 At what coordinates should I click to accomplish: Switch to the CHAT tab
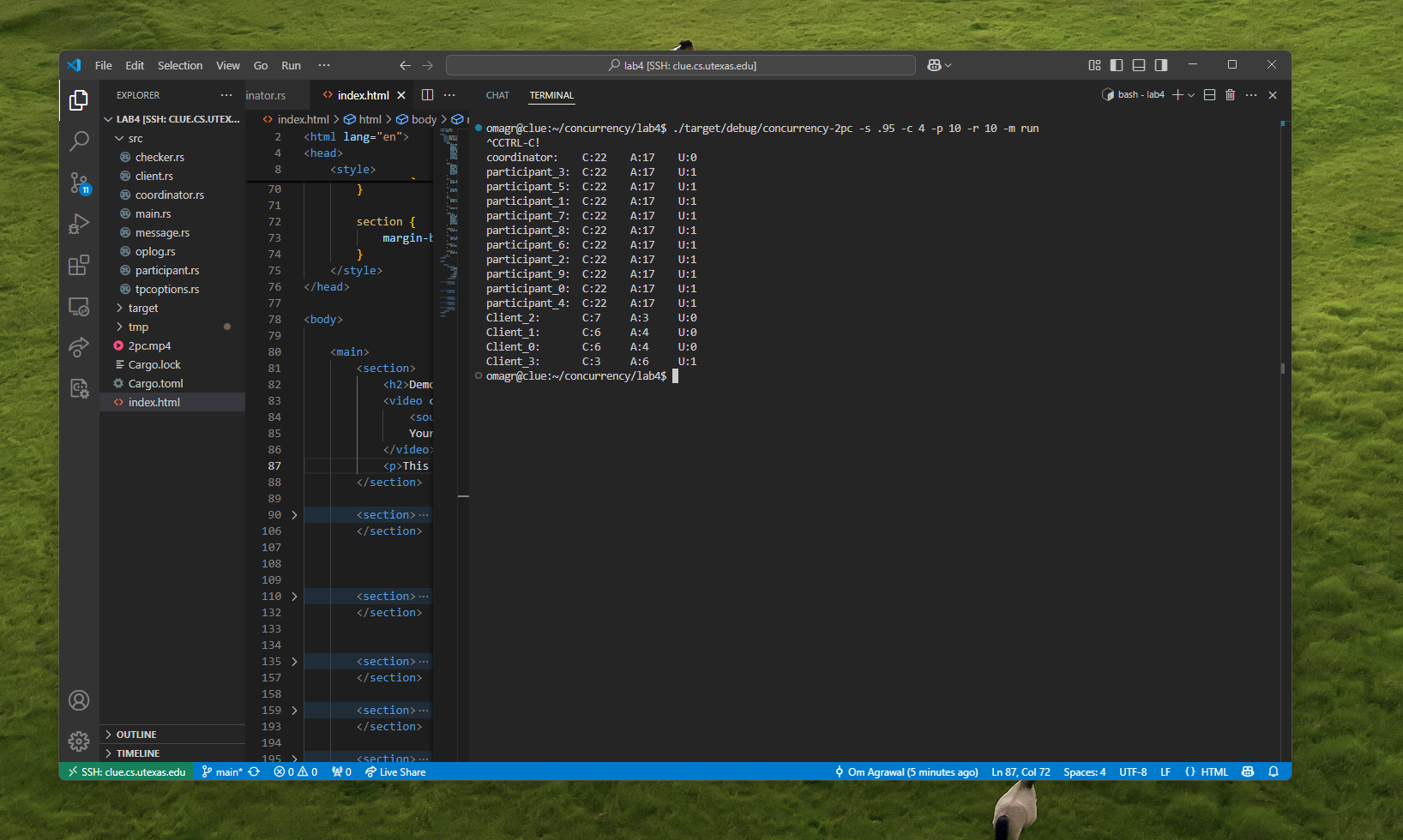click(497, 95)
